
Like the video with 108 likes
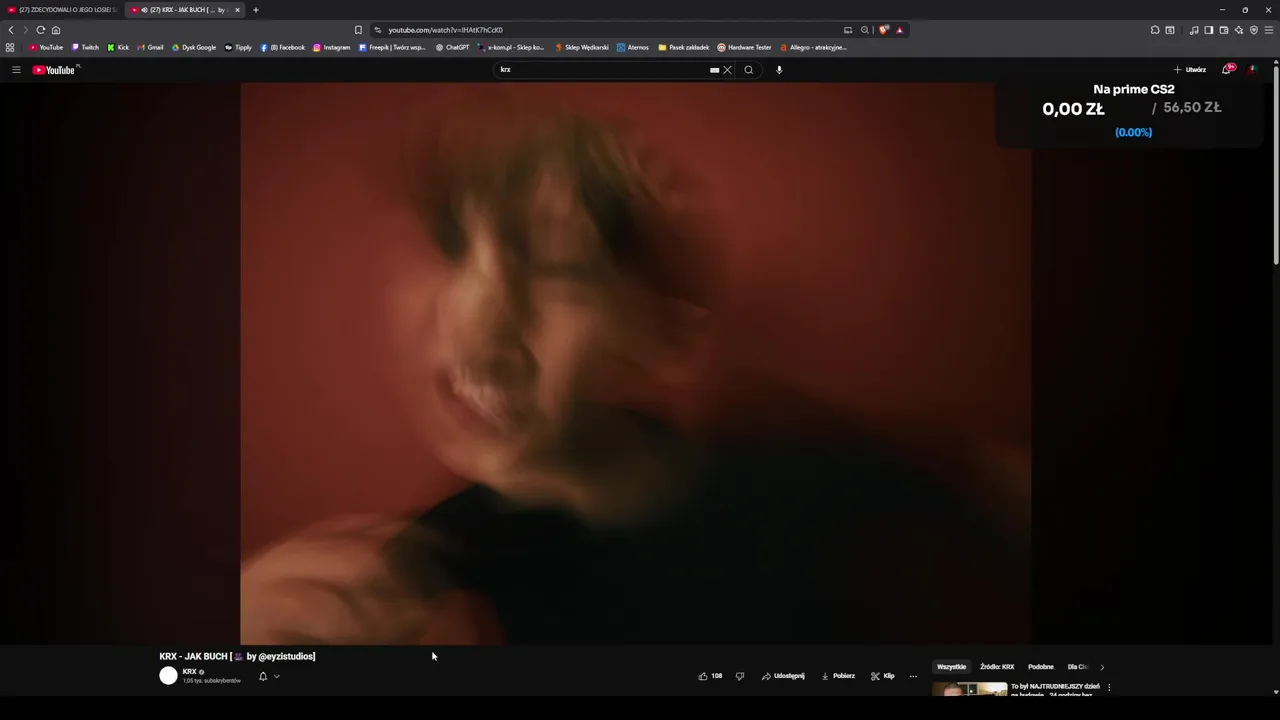click(710, 676)
